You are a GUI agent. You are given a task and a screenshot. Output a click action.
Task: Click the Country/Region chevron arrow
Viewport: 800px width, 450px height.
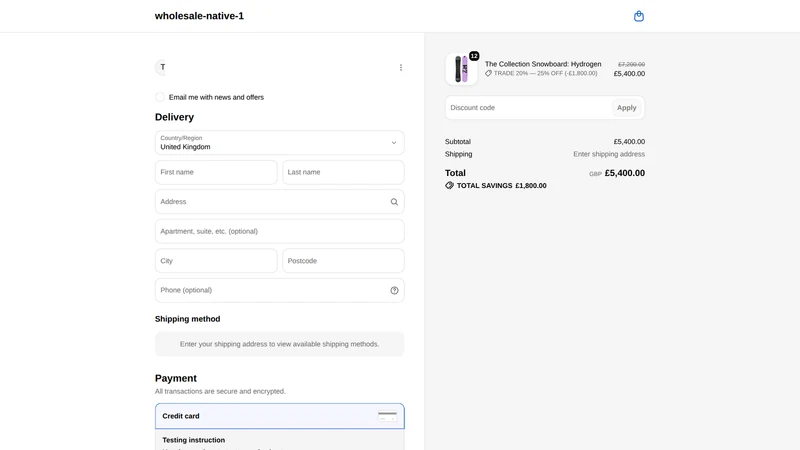[x=393, y=143]
